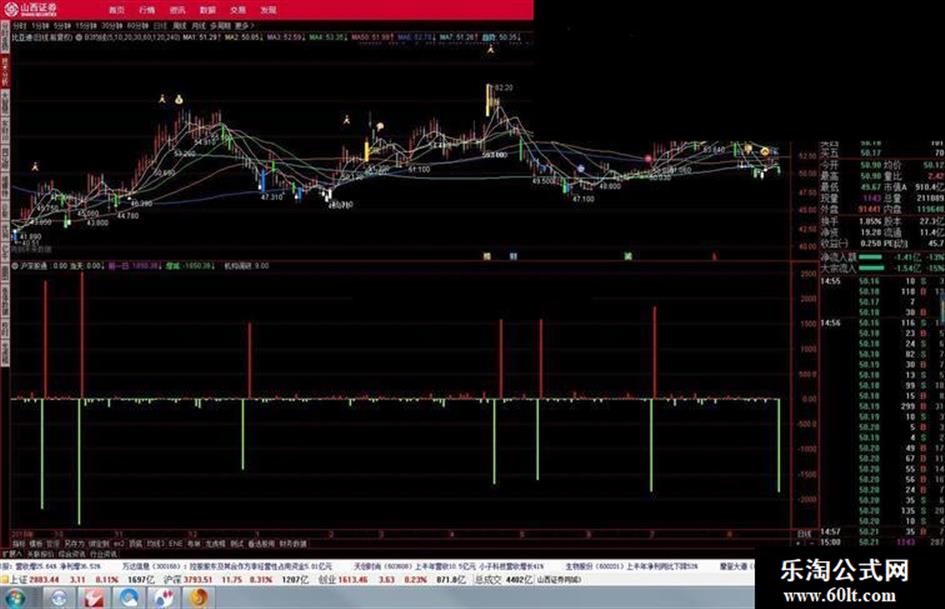Click the blue event marker on the date axis

click(513, 256)
